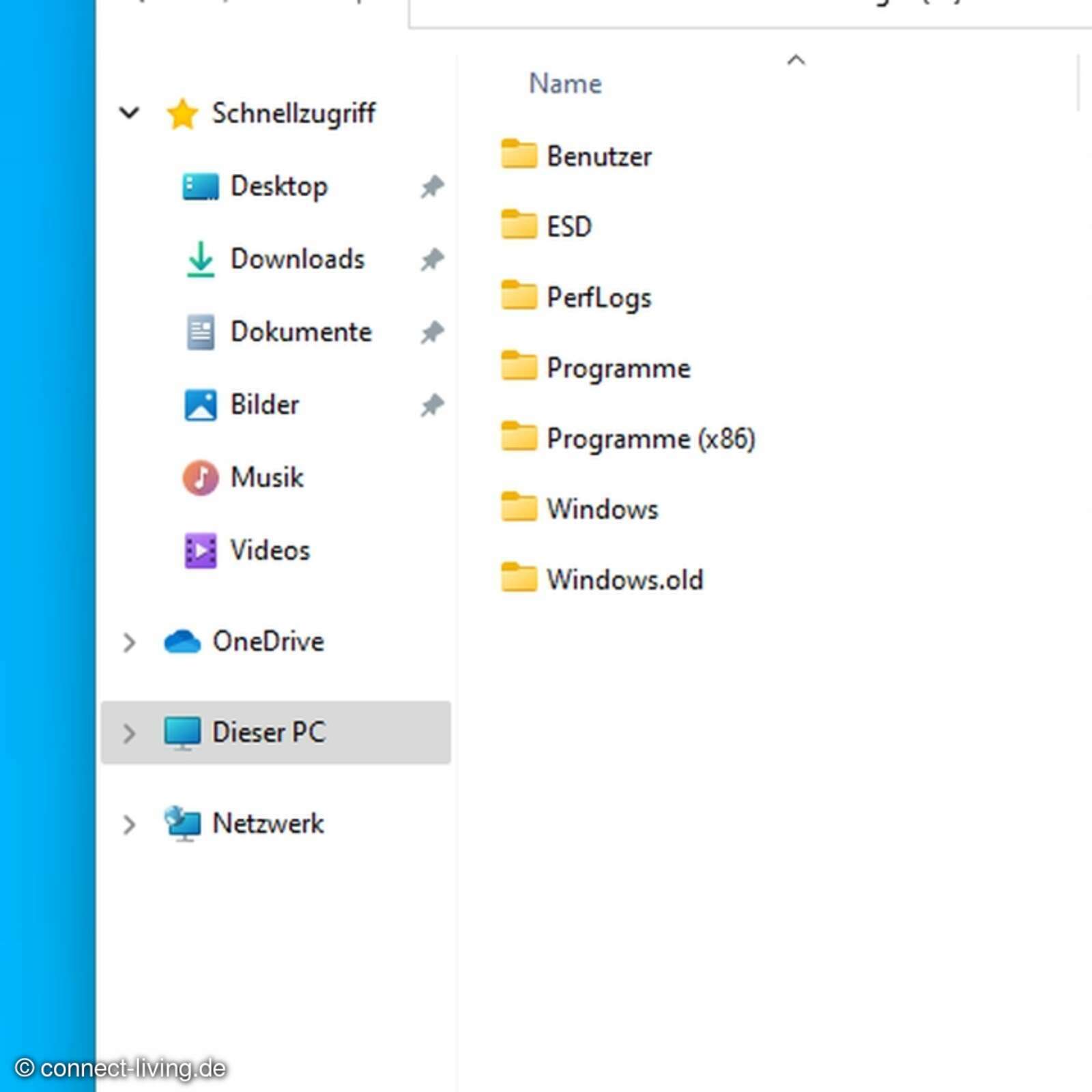Open the Windows.old folder

coord(624,579)
